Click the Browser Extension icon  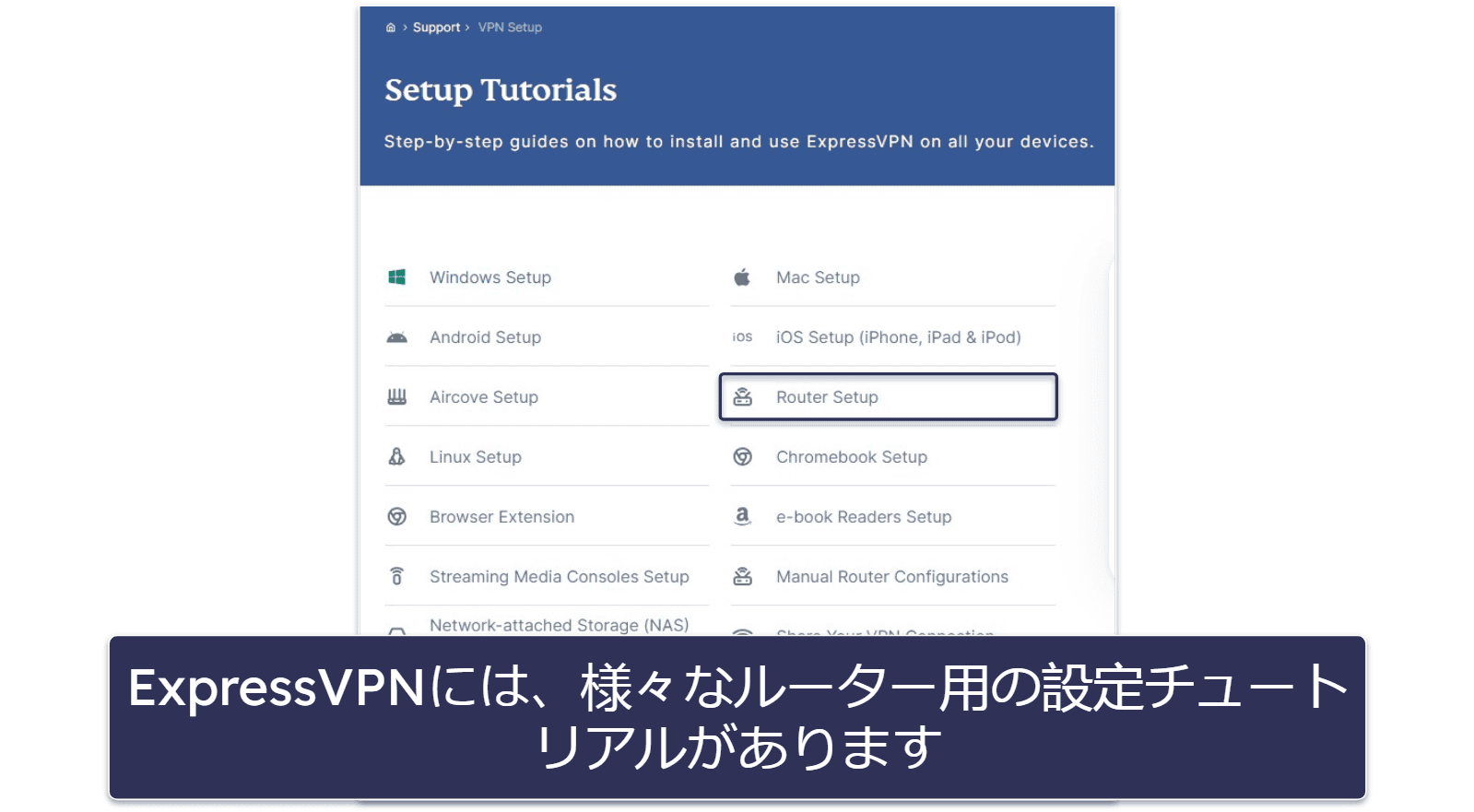coord(397,516)
